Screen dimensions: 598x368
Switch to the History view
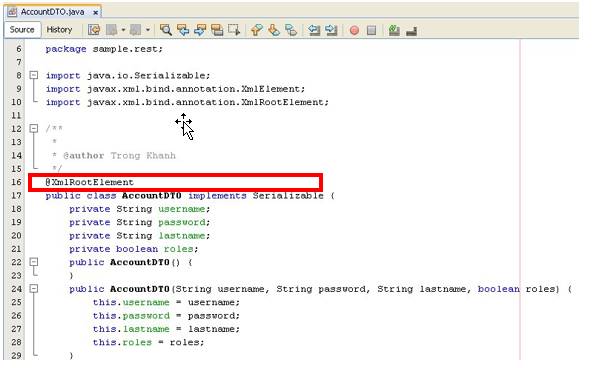[59, 29]
